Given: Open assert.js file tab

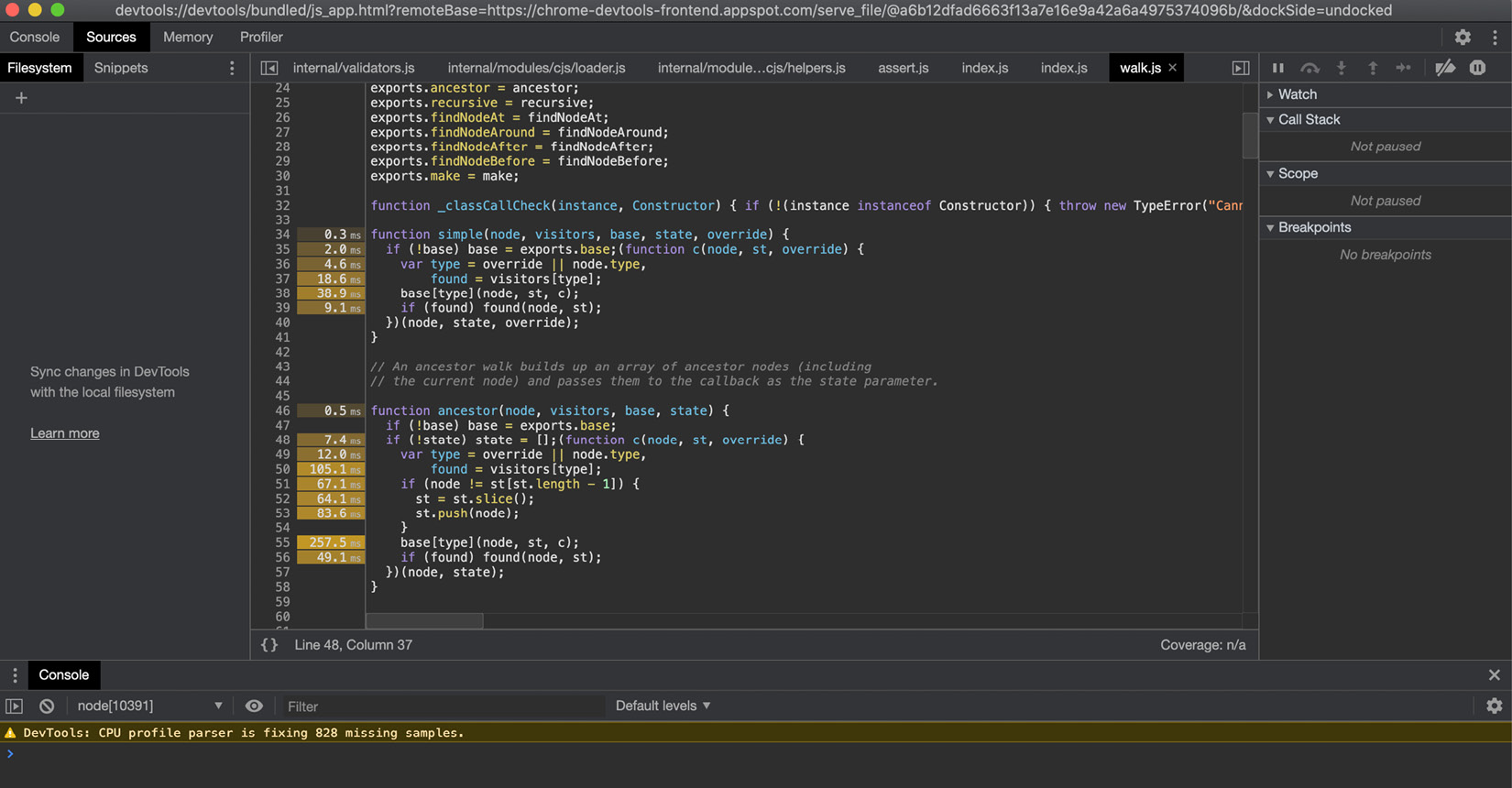Looking at the screenshot, I should pyautogui.click(x=904, y=68).
